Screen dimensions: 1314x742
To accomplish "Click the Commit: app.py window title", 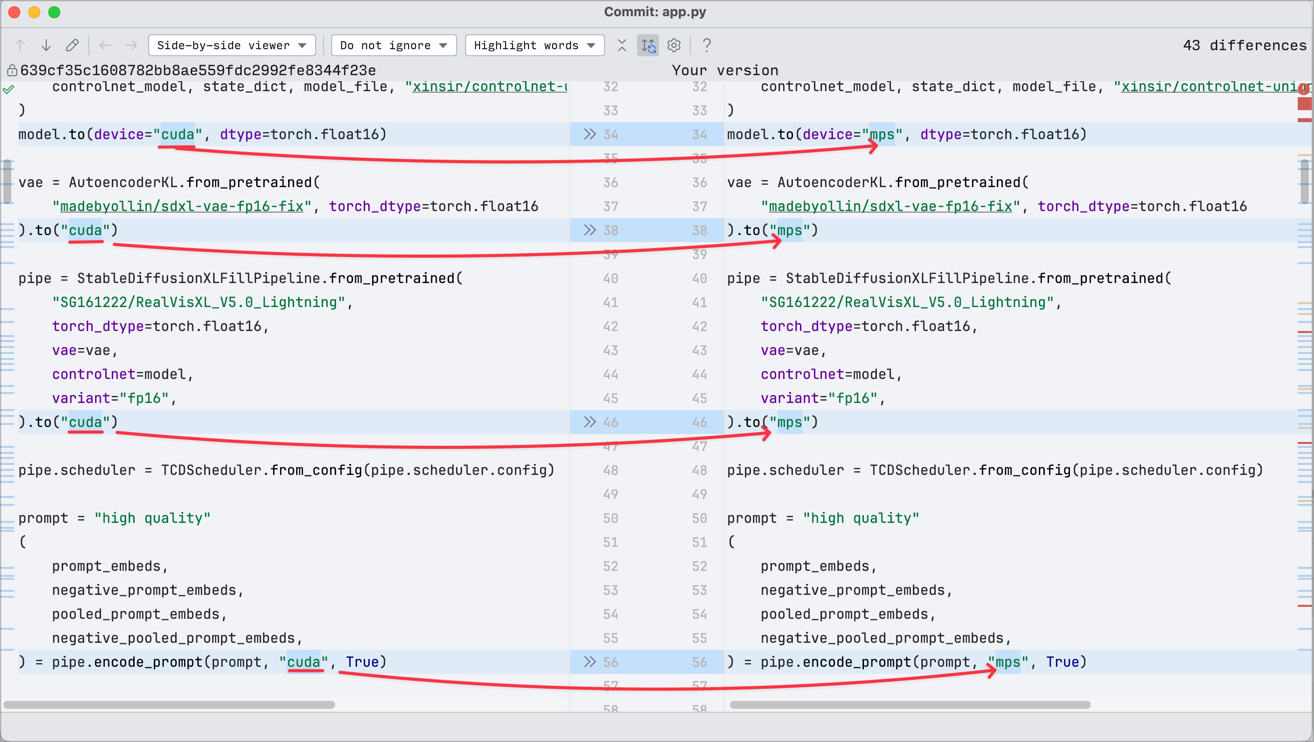I will click(x=655, y=12).
